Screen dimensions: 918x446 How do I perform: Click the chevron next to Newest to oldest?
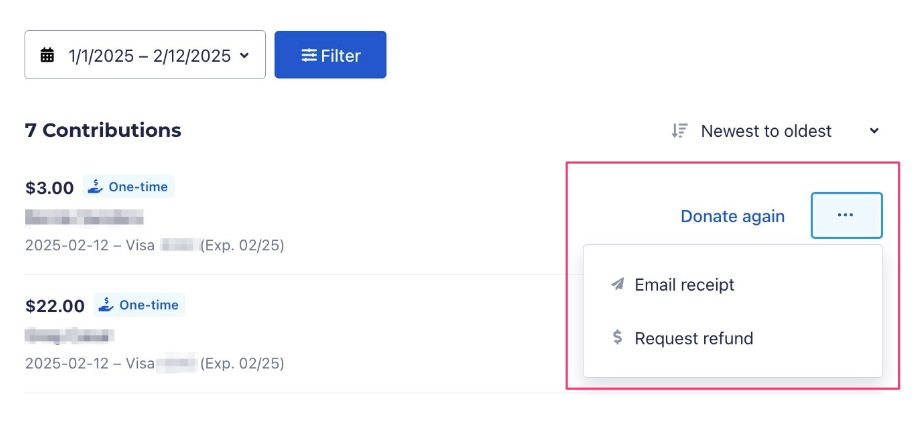pyautogui.click(x=874, y=131)
